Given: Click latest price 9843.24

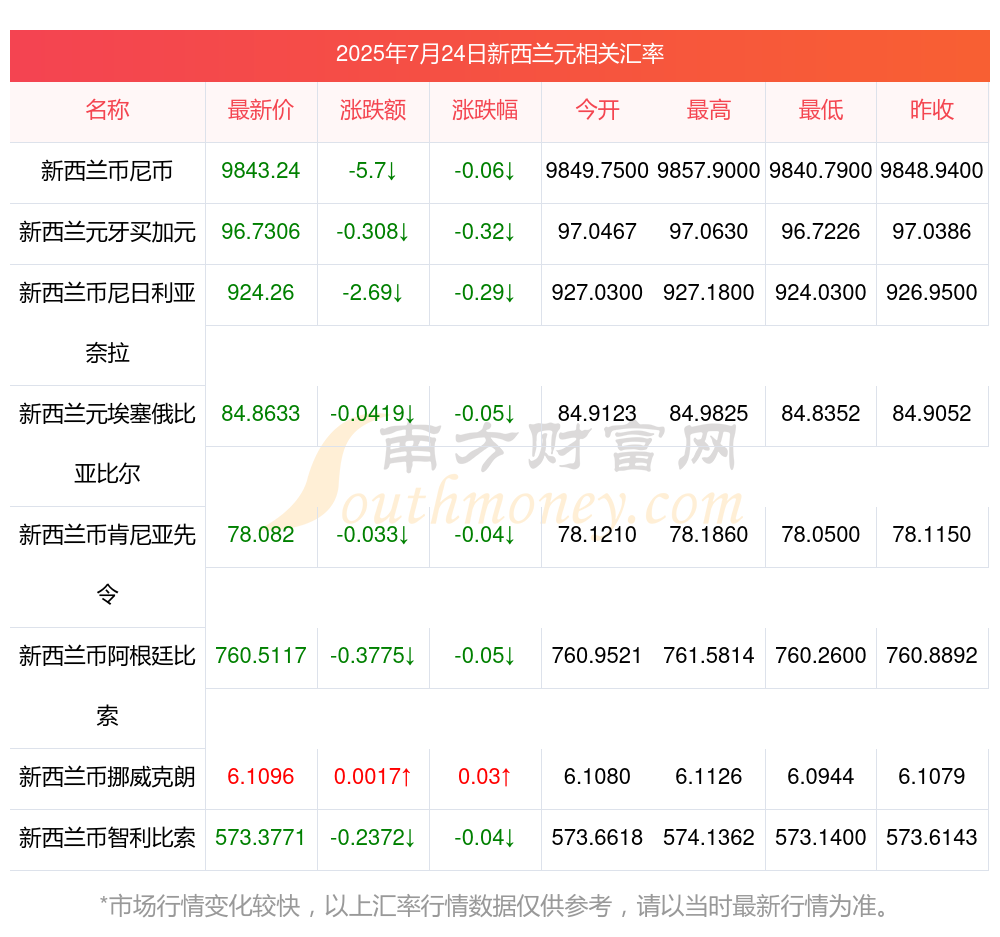Looking at the screenshot, I should pos(261,171).
